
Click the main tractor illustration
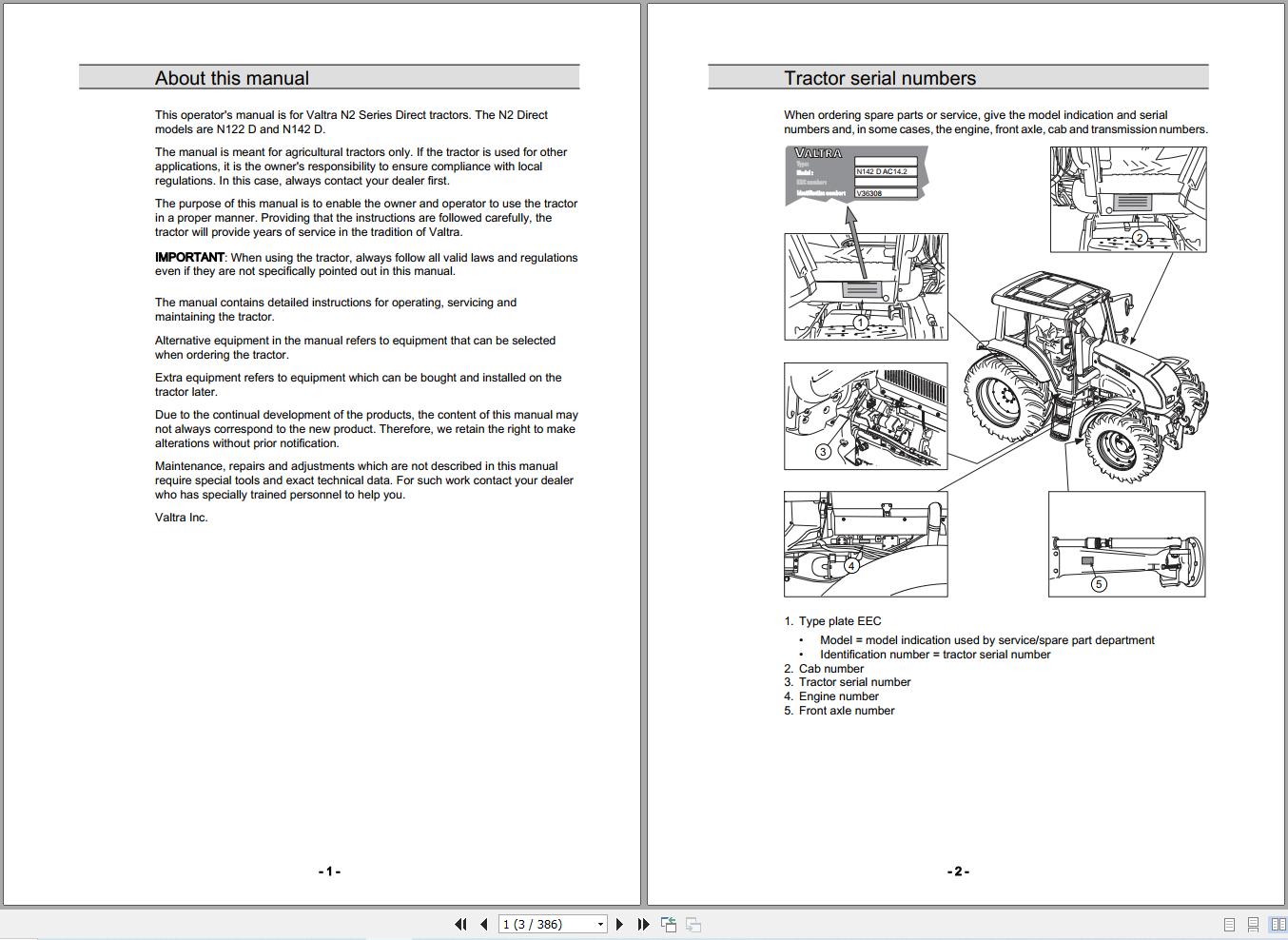coord(1084,378)
